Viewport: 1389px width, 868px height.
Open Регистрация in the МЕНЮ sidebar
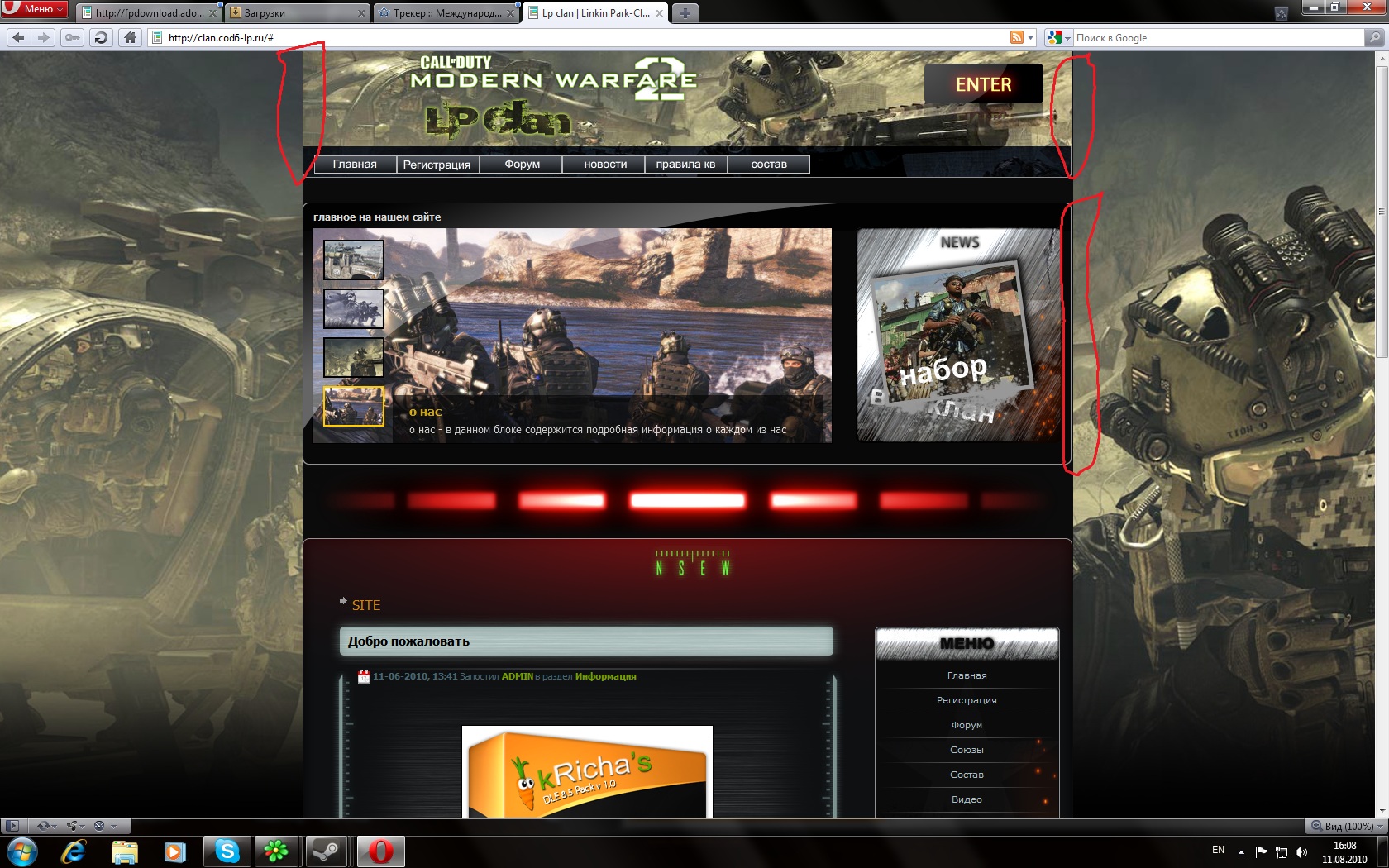(x=967, y=700)
